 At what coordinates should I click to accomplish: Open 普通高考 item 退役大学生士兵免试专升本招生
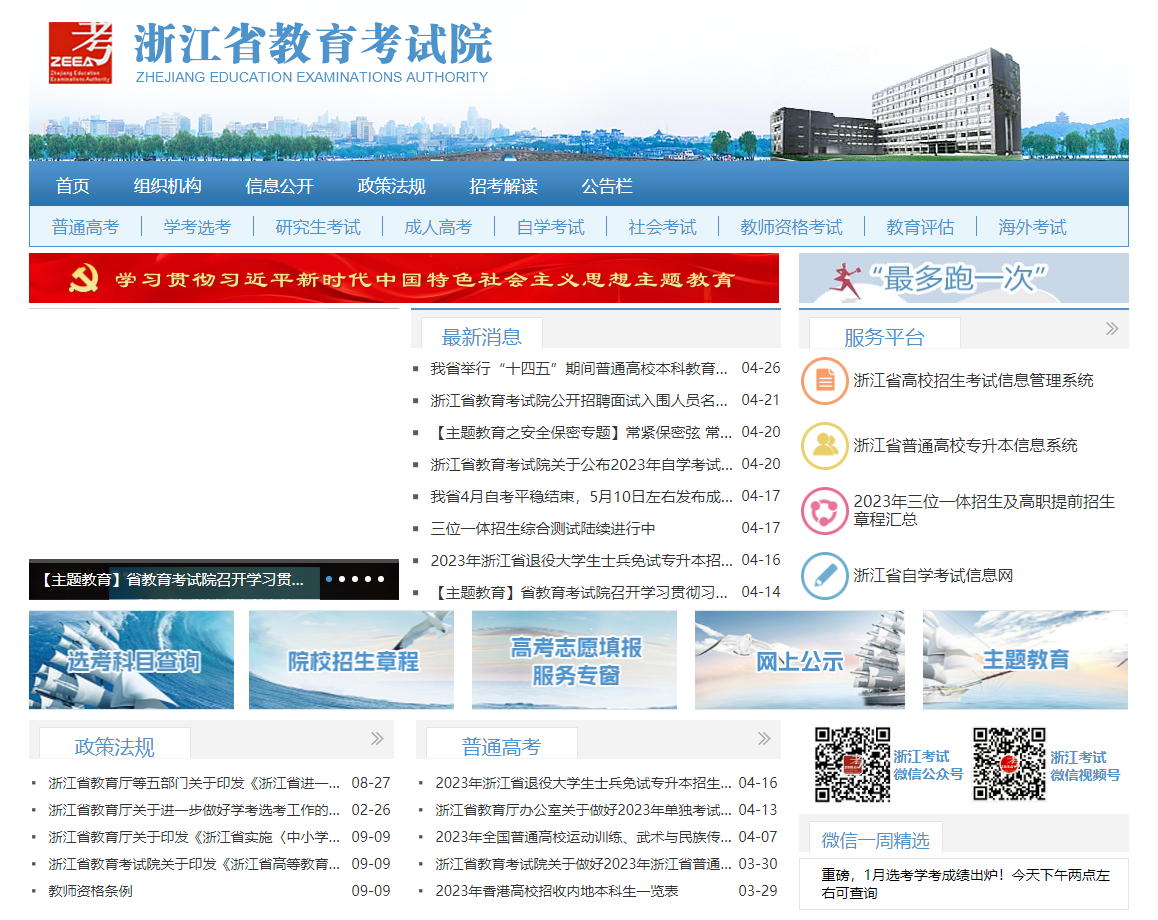(583, 783)
